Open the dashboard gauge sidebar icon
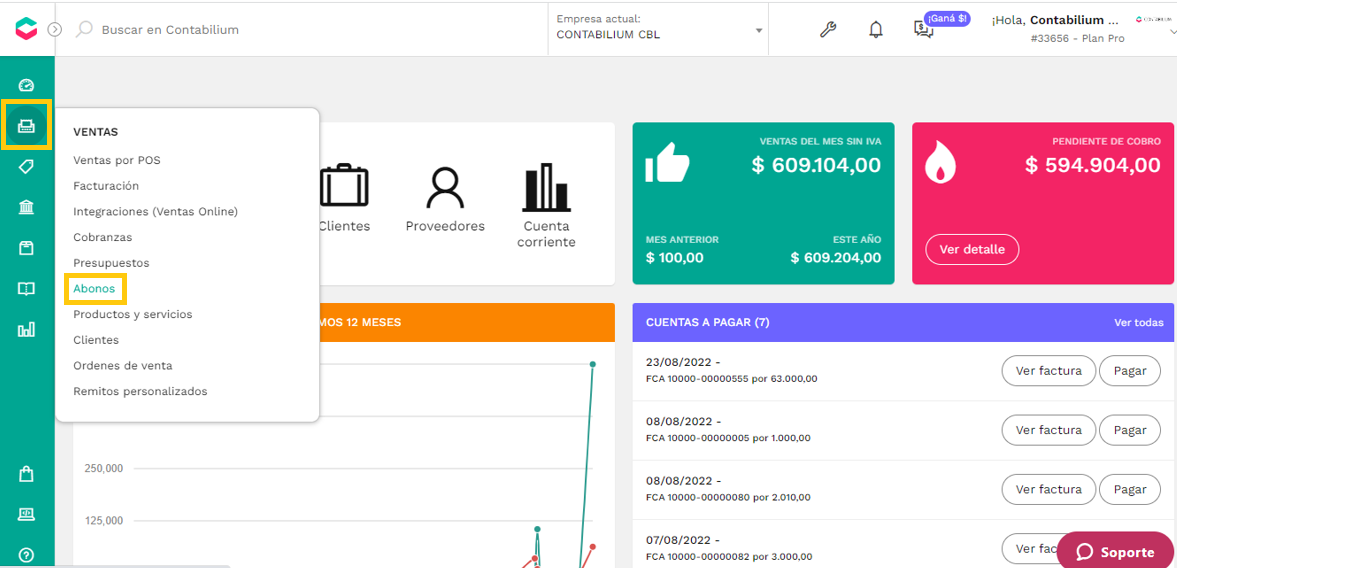The image size is (1349, 568). click(27, 86)
